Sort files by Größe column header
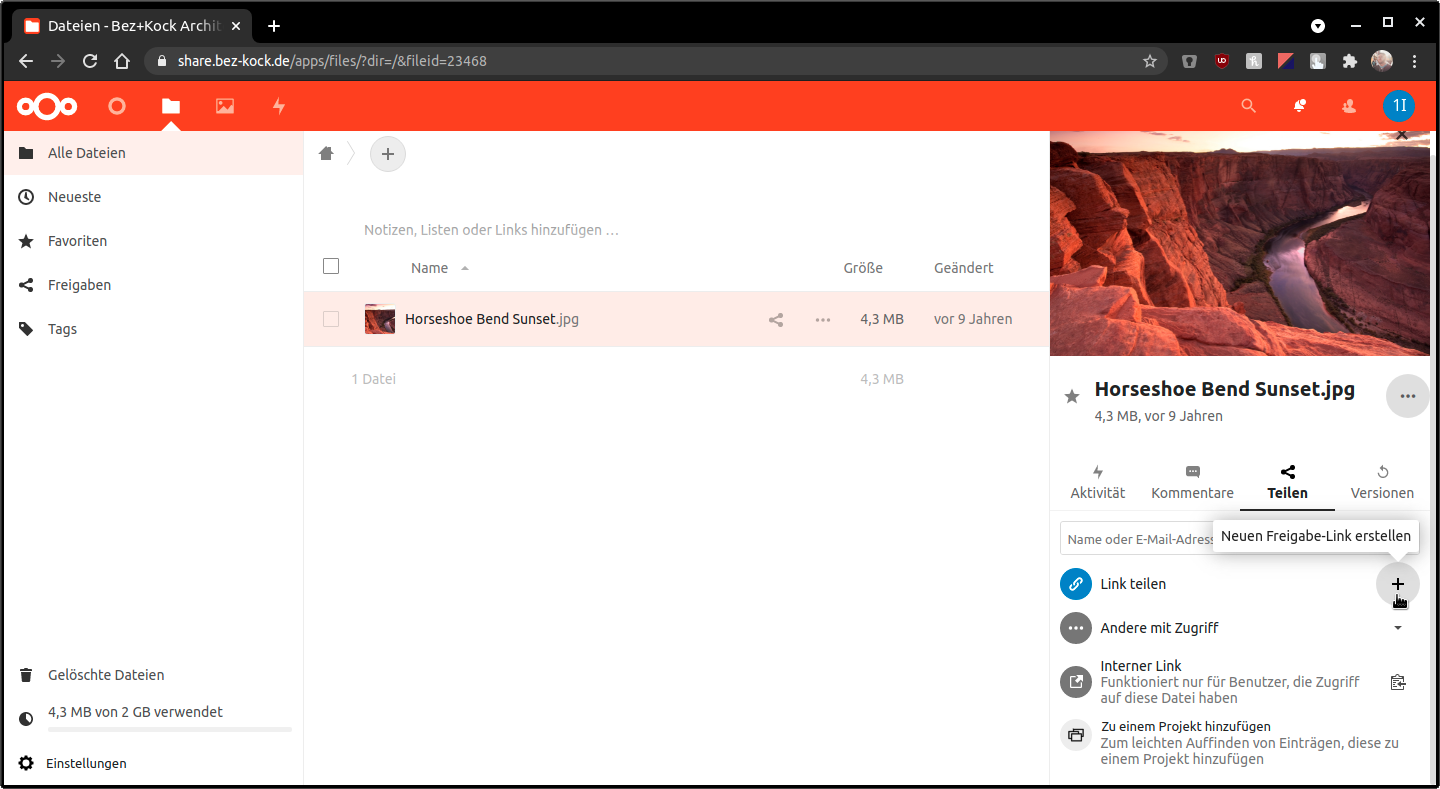 [x=862, y=268]
